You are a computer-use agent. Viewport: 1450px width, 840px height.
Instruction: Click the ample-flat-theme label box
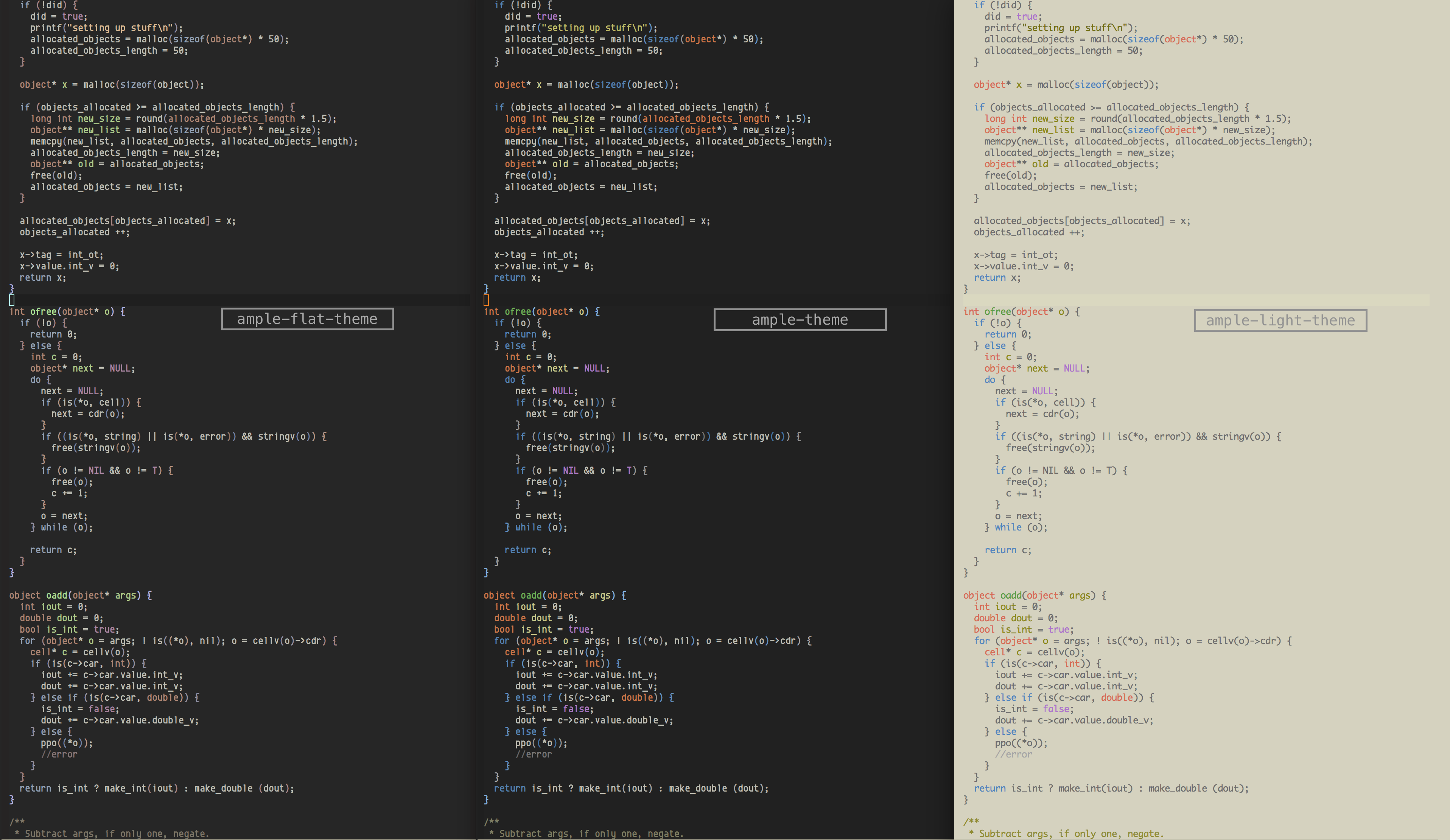click(x=307, y=319)
